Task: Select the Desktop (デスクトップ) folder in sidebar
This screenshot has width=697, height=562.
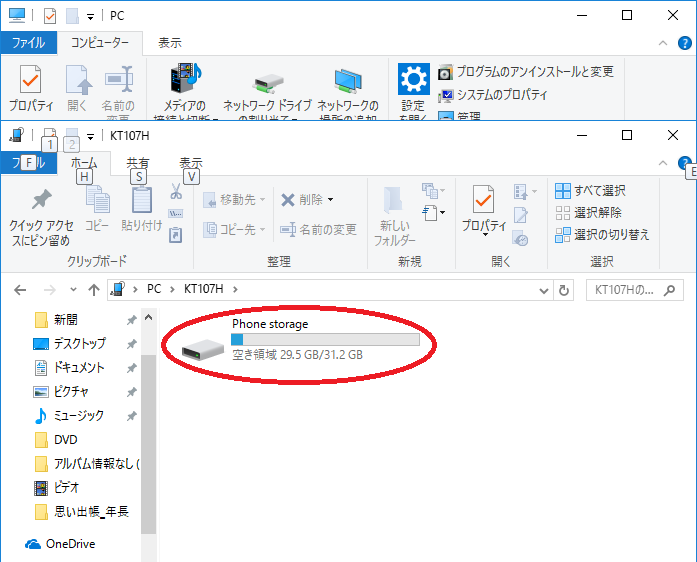Action: point(79,343)
